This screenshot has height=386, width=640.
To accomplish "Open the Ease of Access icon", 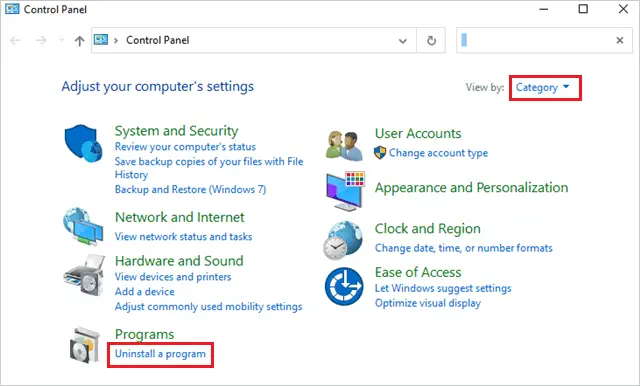I will [344, 286].
